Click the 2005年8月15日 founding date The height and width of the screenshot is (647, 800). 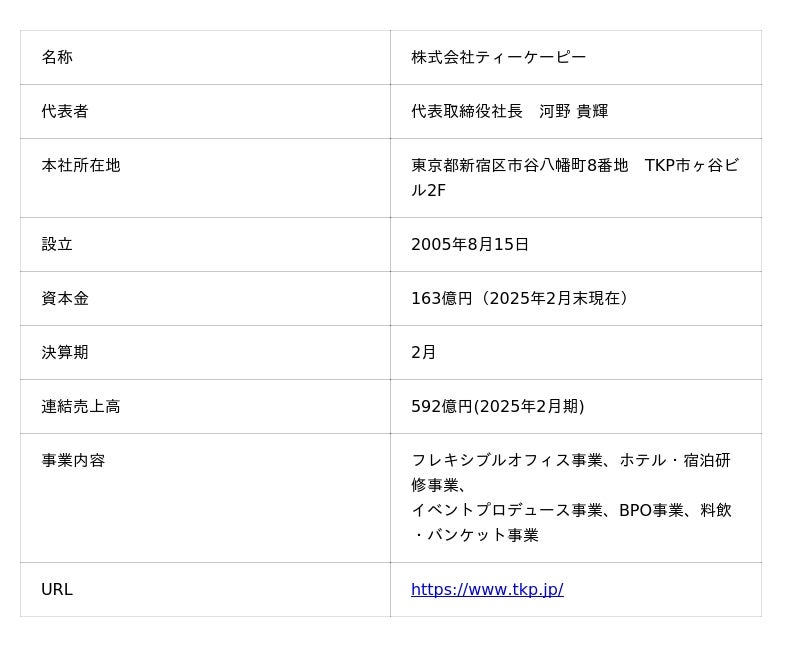(x=469, y=244)
